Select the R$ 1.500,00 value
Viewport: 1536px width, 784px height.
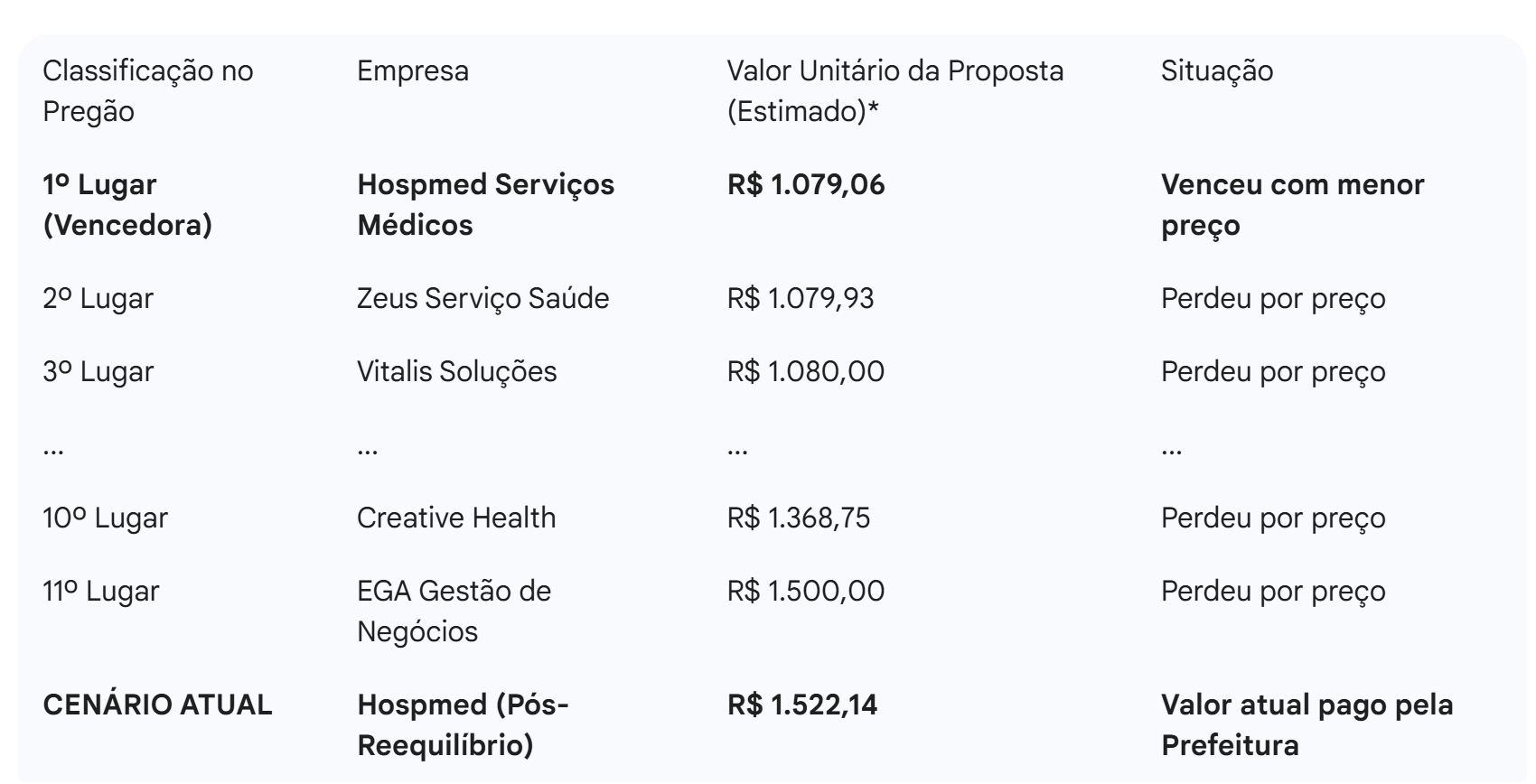[x=805, y=591]
